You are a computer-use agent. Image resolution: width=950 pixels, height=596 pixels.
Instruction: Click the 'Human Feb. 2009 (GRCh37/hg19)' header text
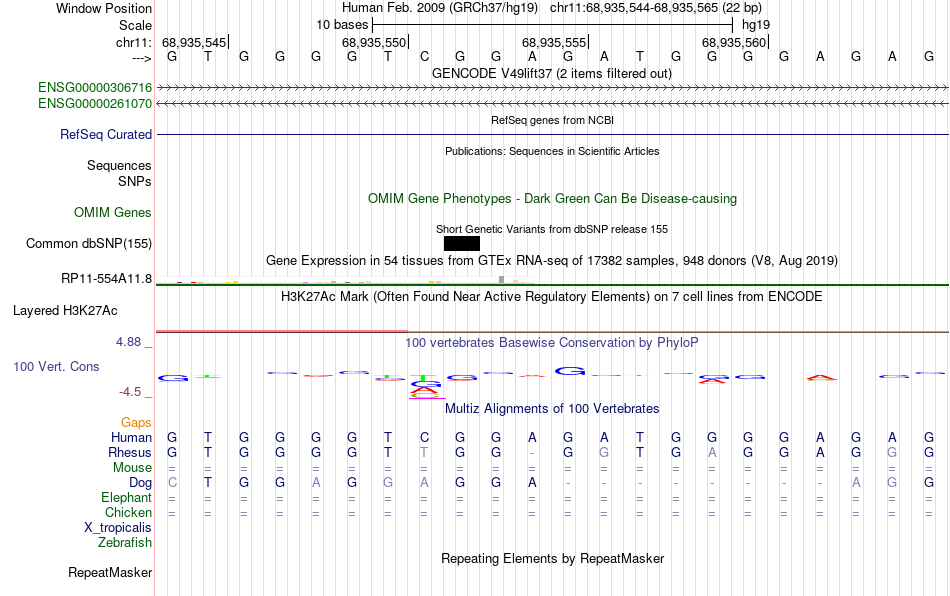pos(440,8)
